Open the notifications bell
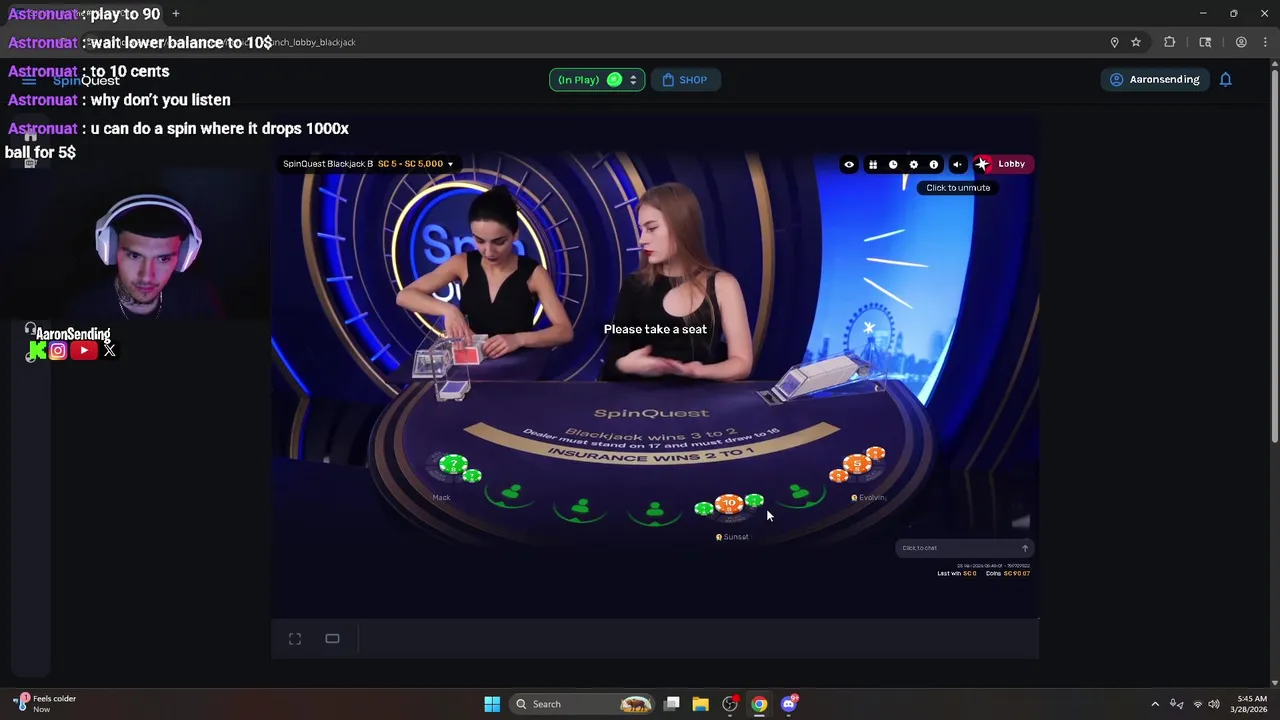 pos(1226,80)
